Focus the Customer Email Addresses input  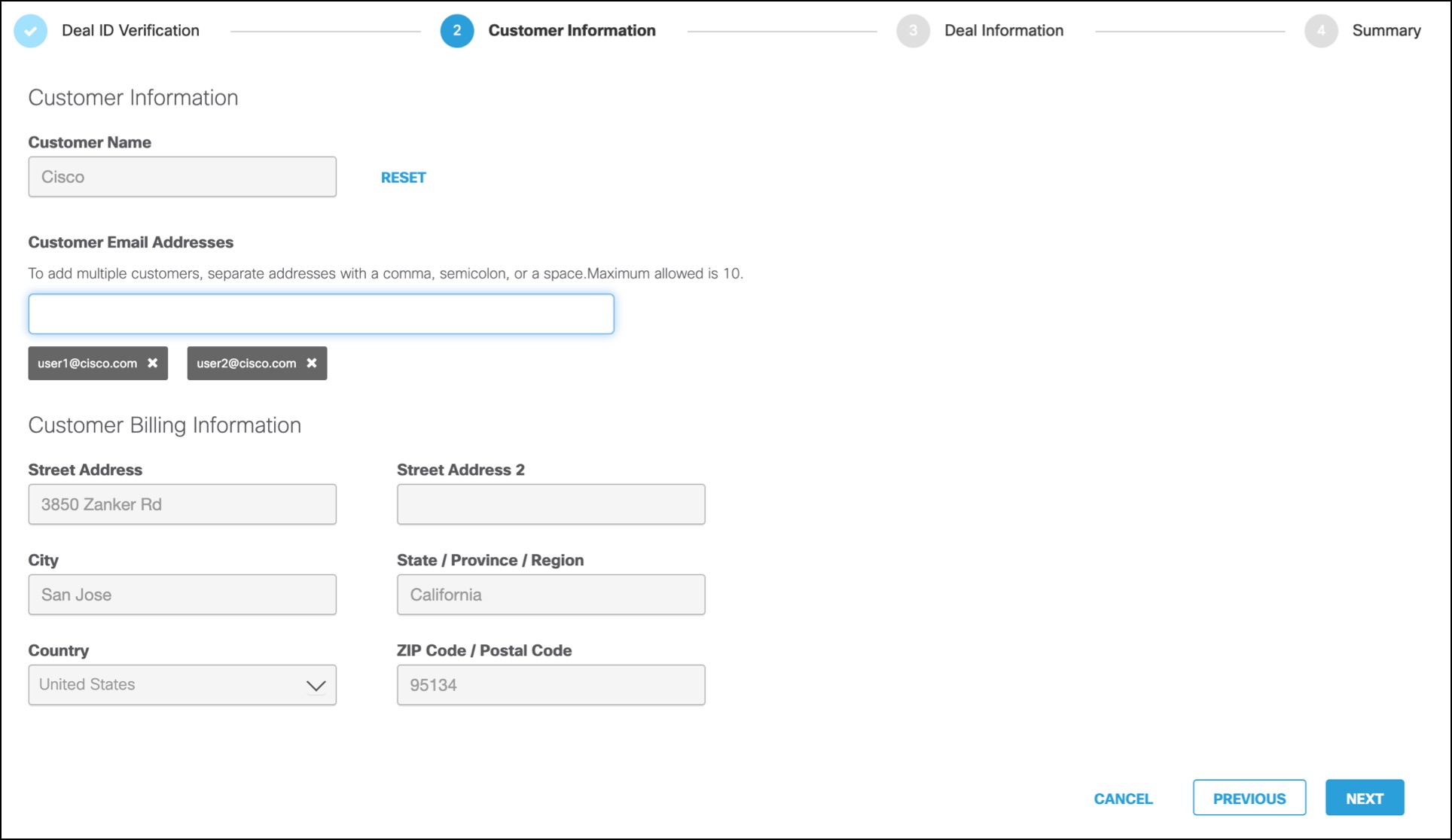pos(321,314)
